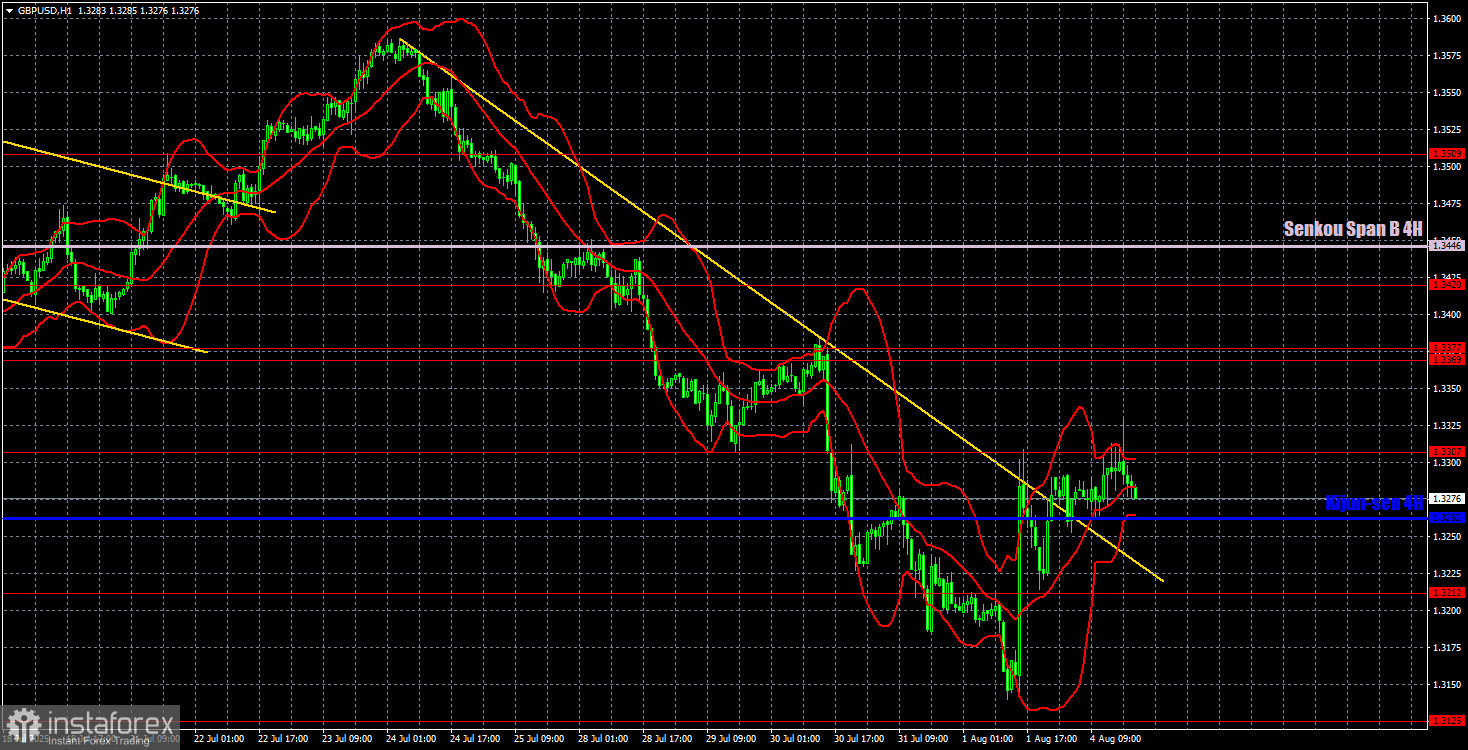Click the 1.3575 price scale value
1468x750 pixels.
pyautogui.click(x=1447, y=56)
